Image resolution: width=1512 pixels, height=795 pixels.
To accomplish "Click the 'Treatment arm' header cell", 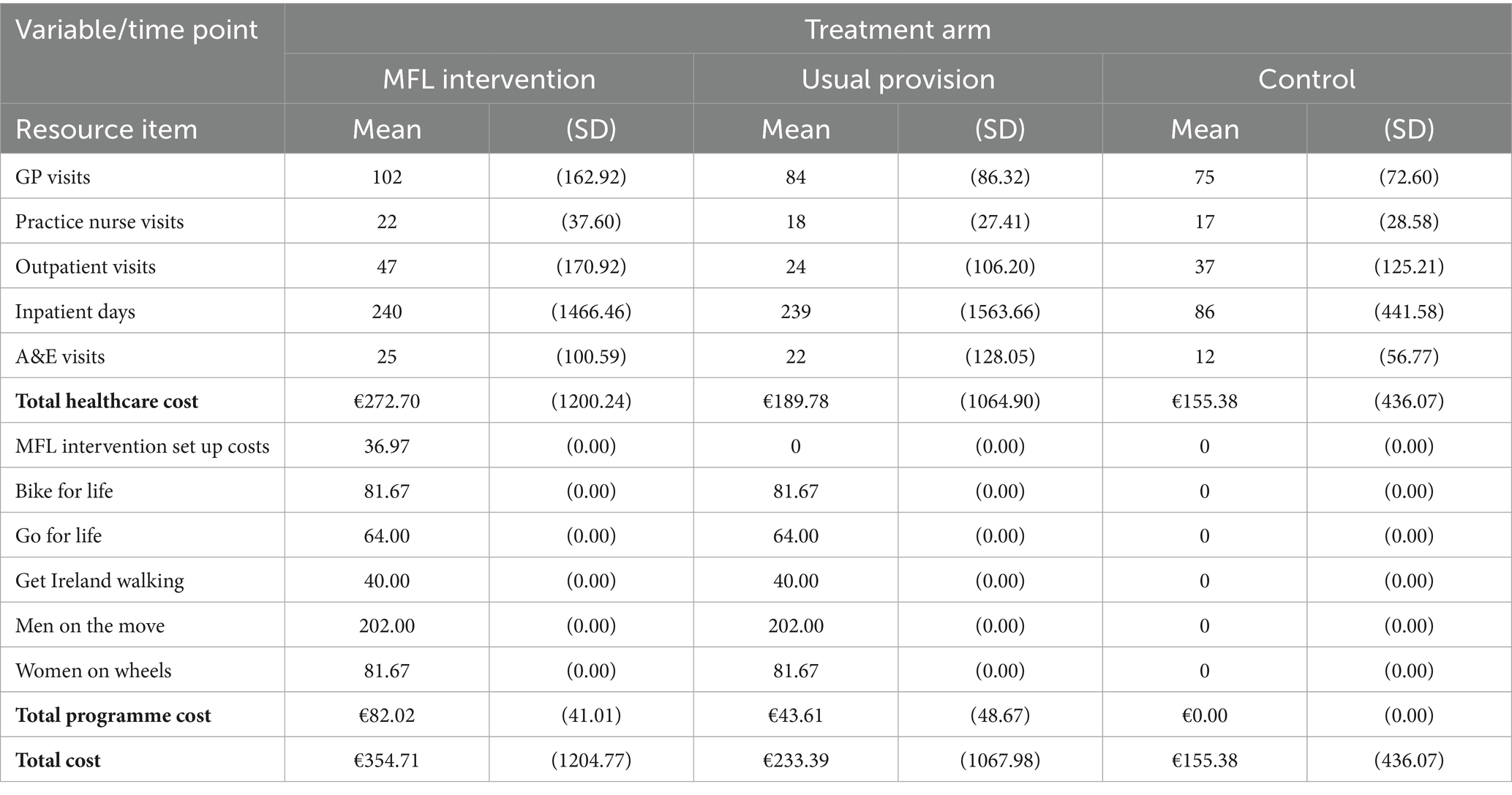I will pos(898,29).
